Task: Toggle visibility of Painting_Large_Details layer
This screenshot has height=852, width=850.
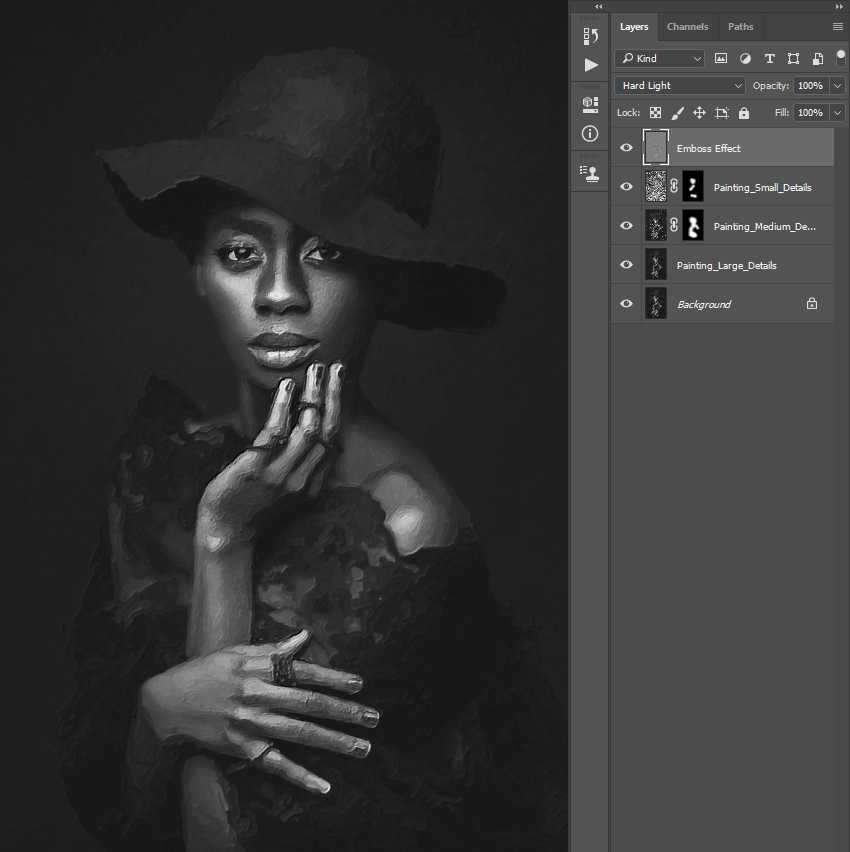Action: [x=627, y=265]
